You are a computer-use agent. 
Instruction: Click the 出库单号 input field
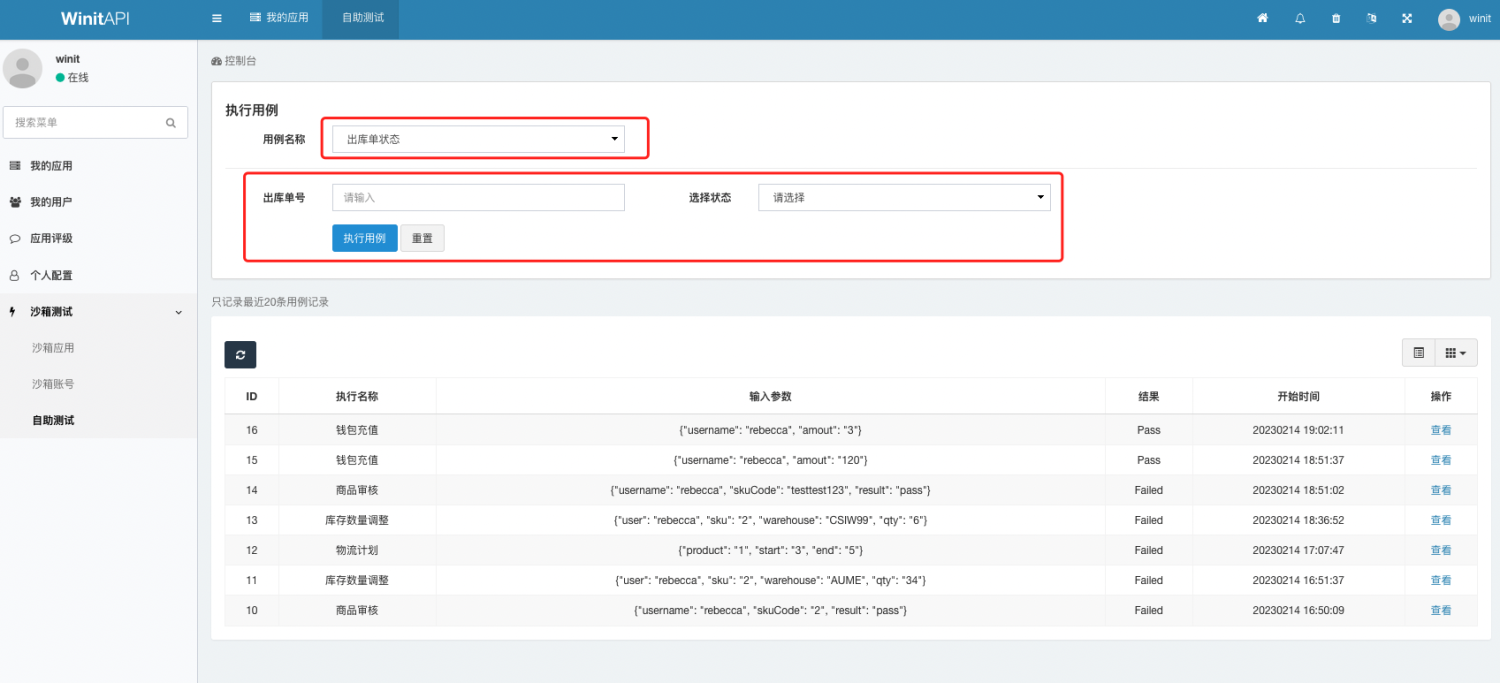coord(478,198)
